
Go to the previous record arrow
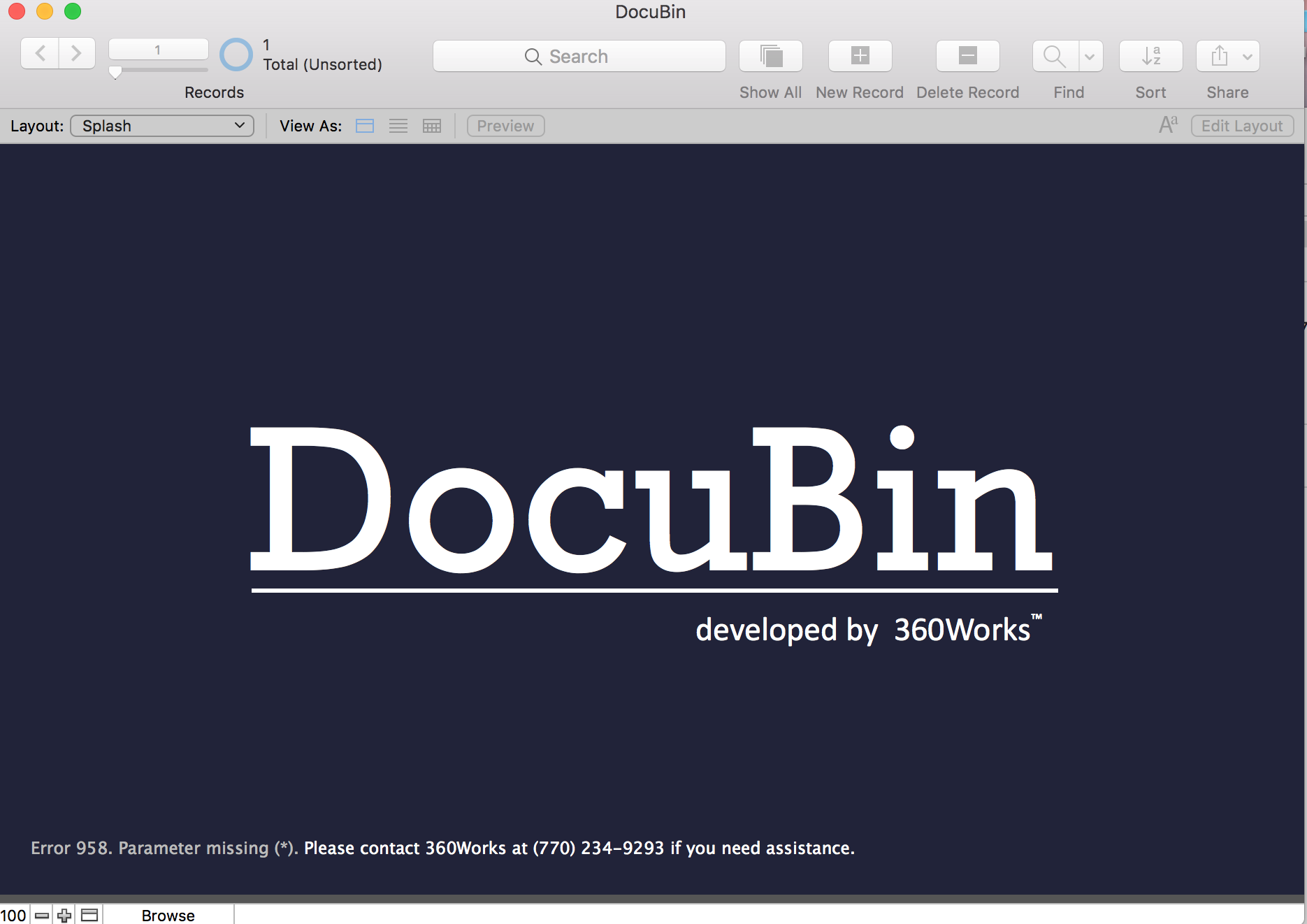(40, 53)
